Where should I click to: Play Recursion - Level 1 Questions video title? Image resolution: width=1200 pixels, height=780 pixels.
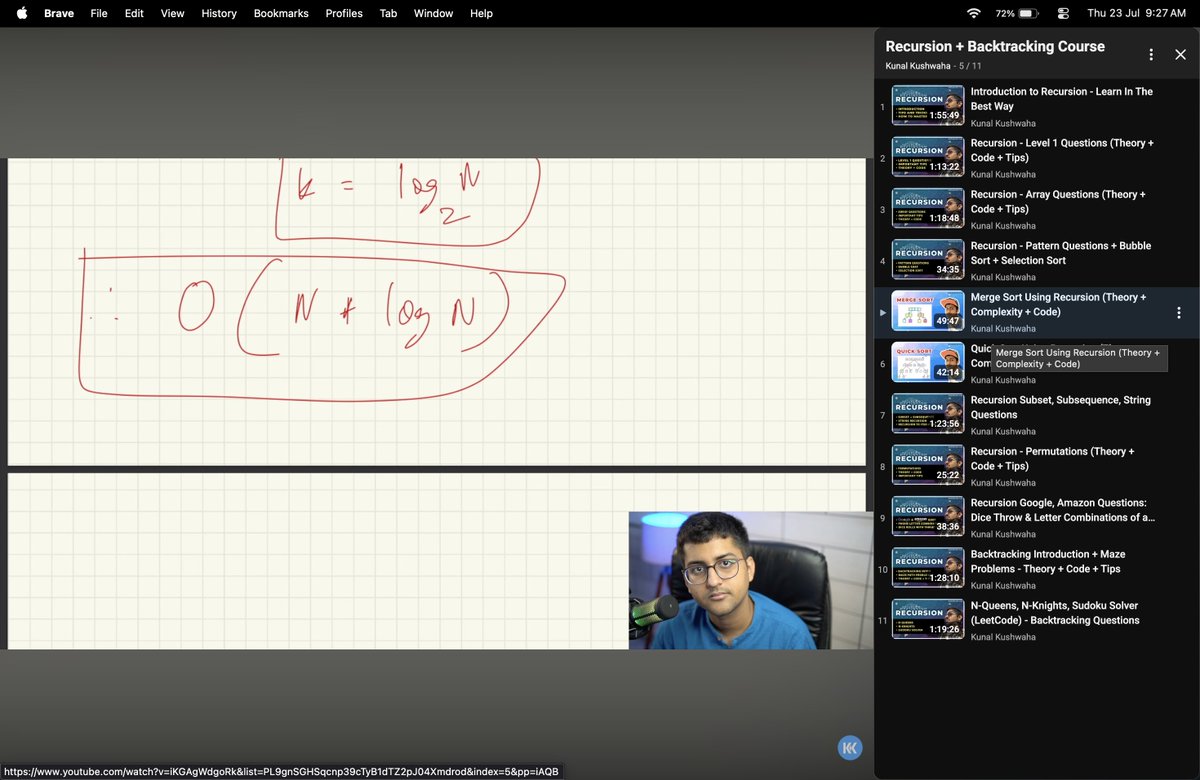tap(1062, 150)
